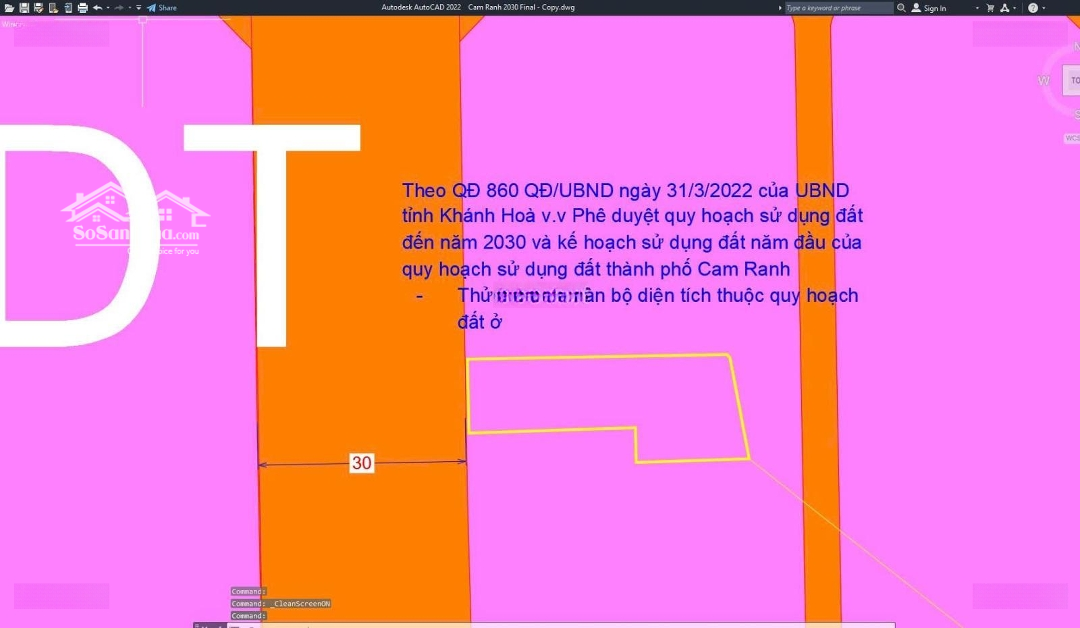Click the search magnifier icon
The height and width of the screenshot is (628, 1080).
click(x=901, y=8)
